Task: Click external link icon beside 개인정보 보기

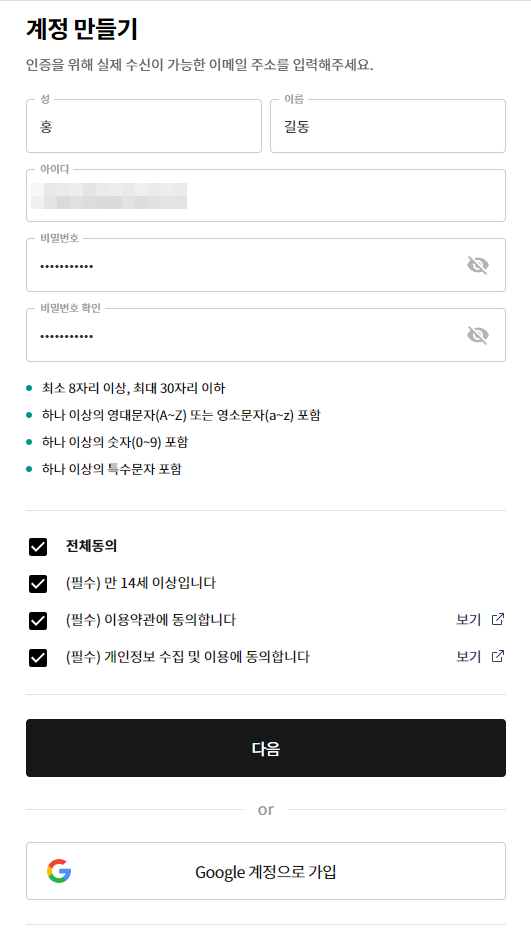Action: (498, 656)
